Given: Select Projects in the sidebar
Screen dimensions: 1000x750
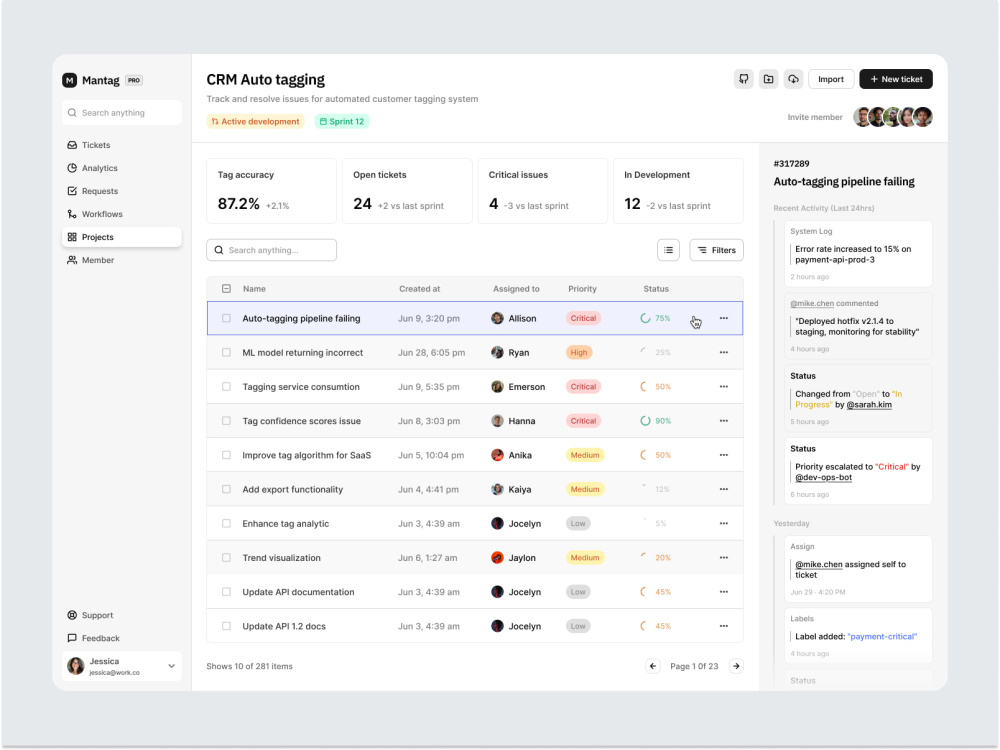Looking at the screenshot, I should click(x=122, y=237).
